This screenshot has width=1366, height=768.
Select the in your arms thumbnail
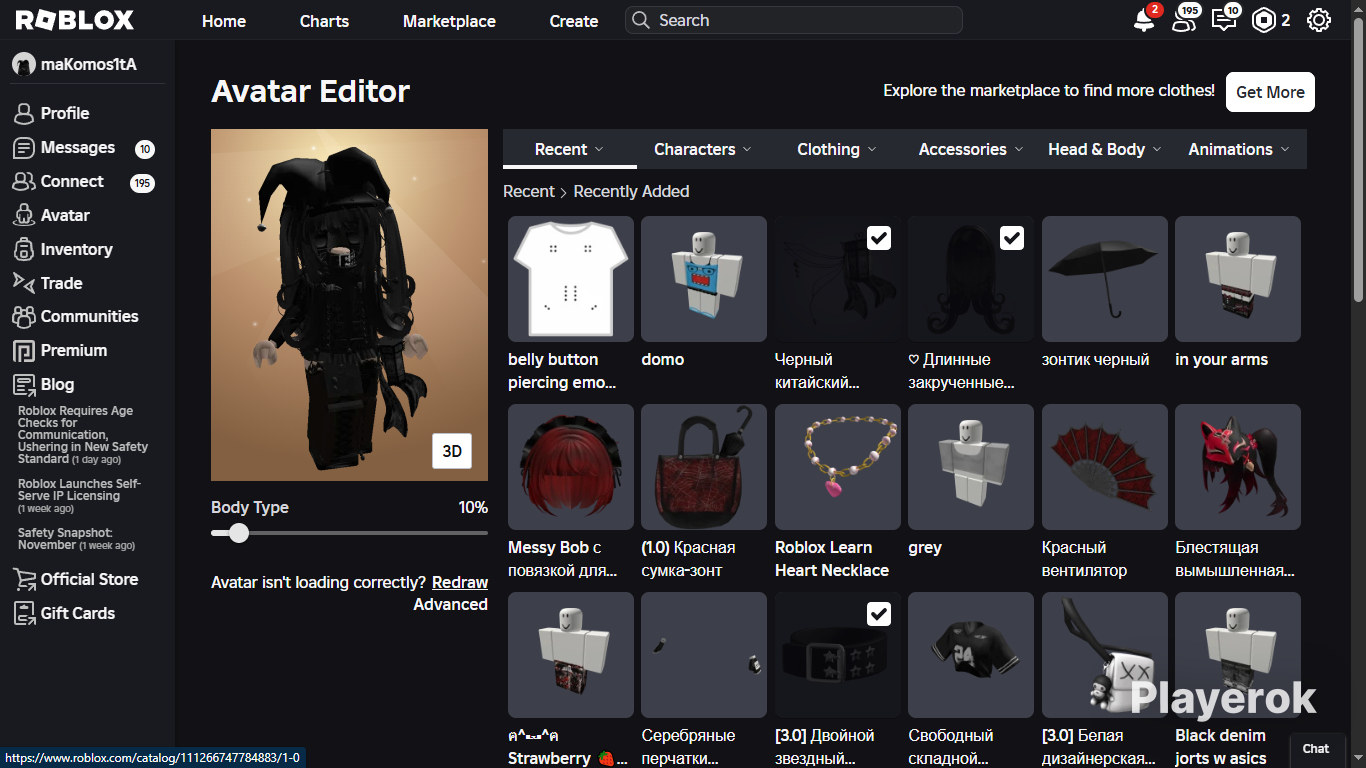(x=1238, y=279)
